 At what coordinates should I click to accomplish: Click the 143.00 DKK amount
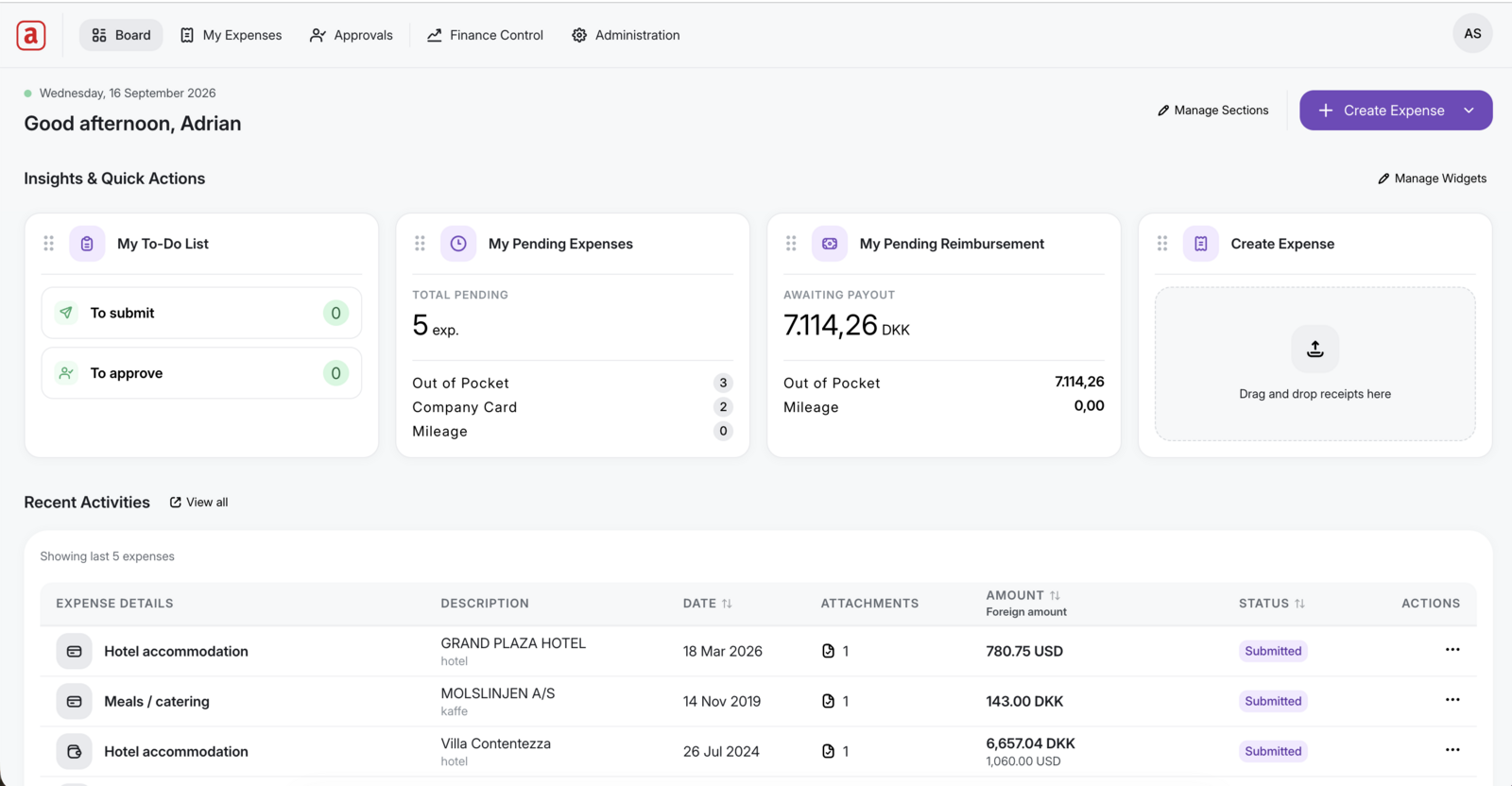1024,701
